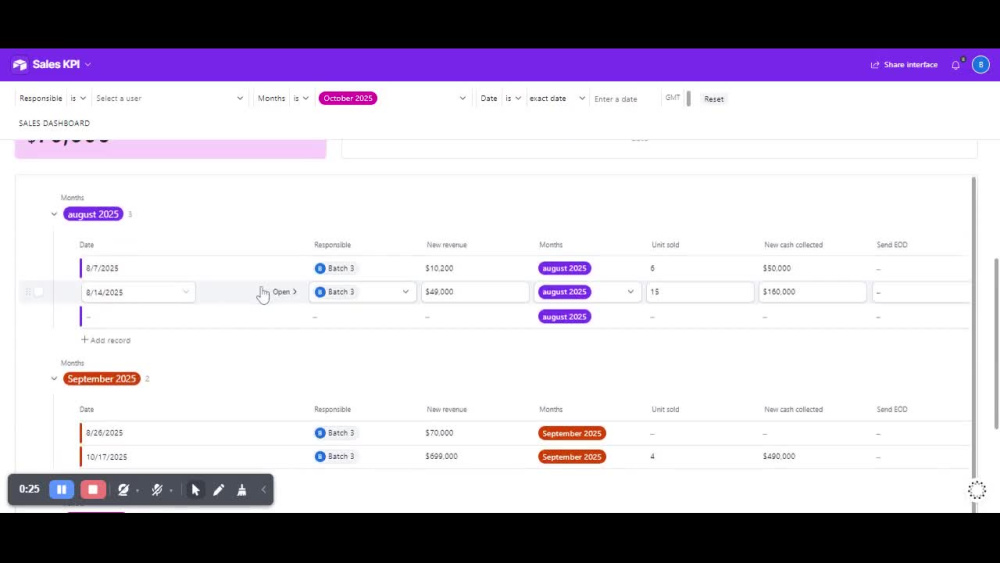Click the New revenue column header in august group
The image size is (1000, 563).
pyautogui.click(x=446, y=245)
